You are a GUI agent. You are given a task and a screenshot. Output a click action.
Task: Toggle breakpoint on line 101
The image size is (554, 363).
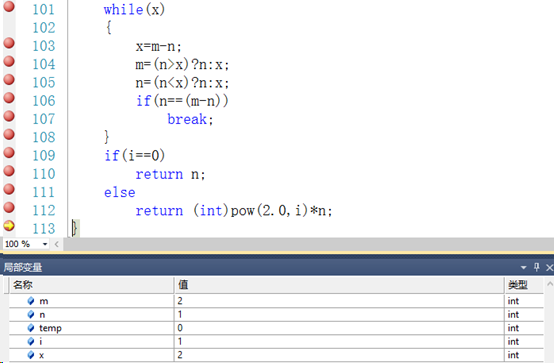[9, 6]
